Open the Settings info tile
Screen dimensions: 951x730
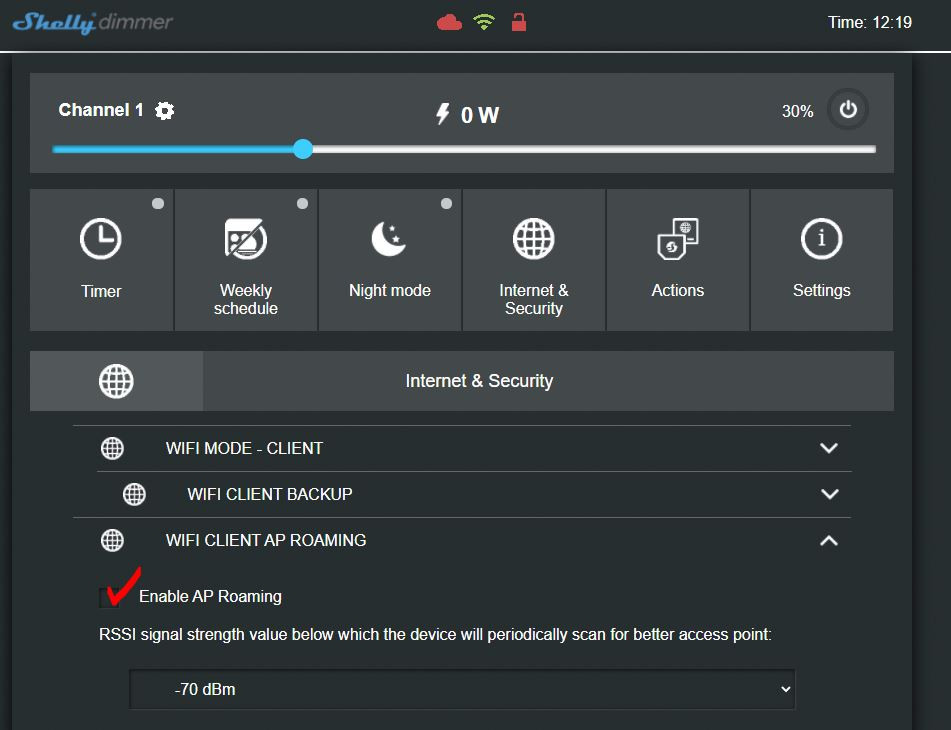pos(821,260)
